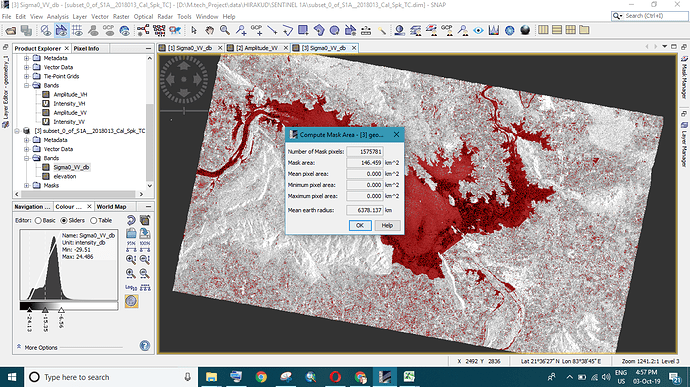Switch to the World Map tab

pos(111,206)
